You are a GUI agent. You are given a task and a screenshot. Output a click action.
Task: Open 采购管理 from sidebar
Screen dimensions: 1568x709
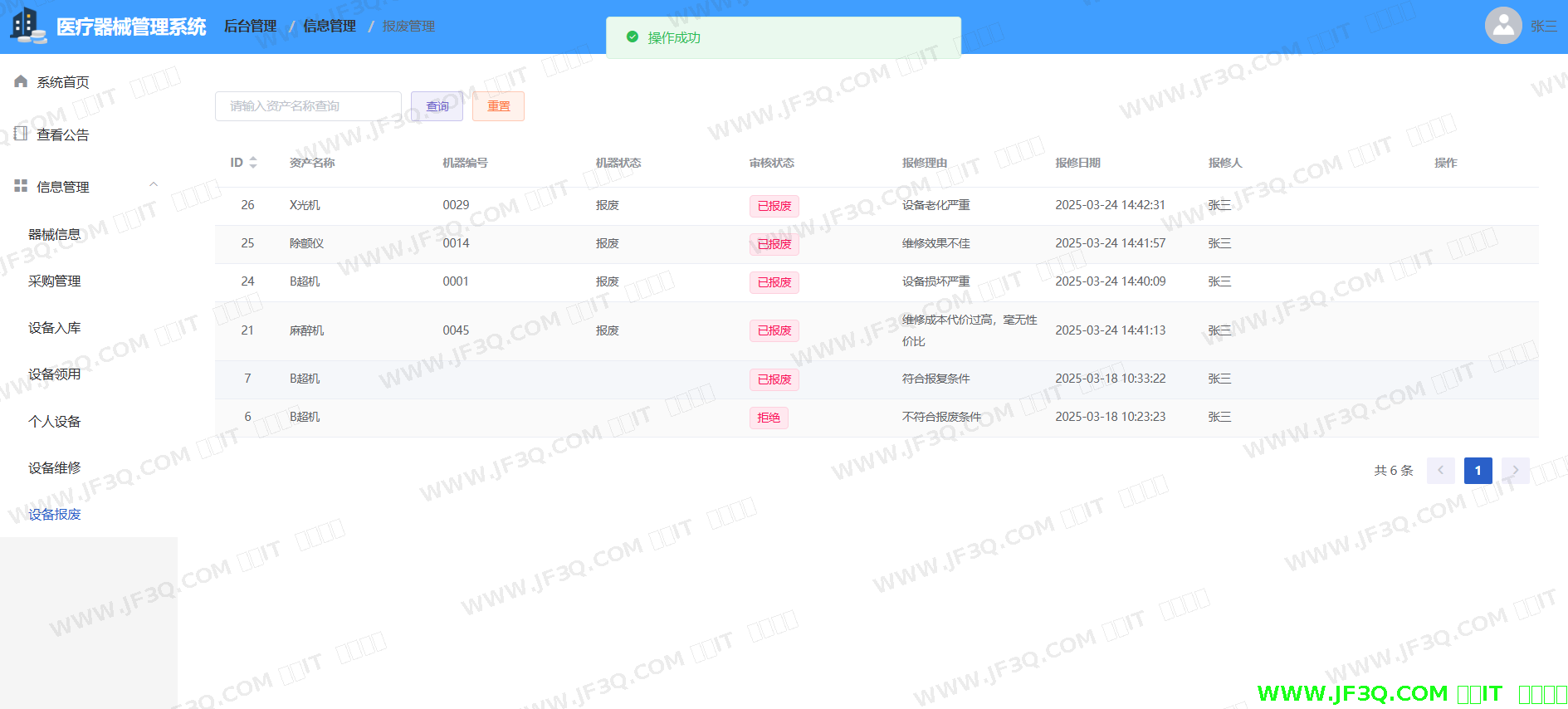point(55,281)
